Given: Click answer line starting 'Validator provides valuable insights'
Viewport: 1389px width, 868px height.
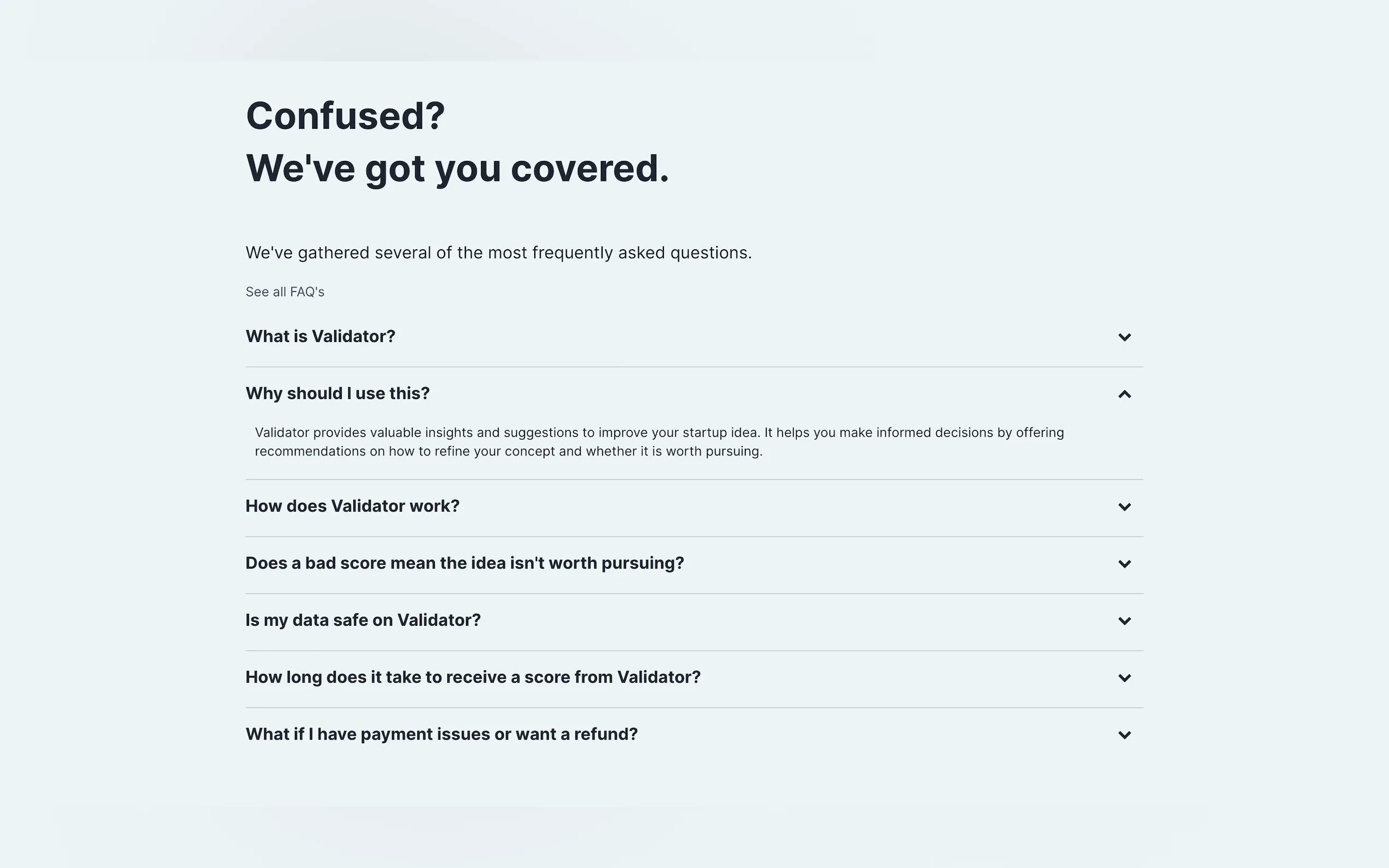Looking at the screenshot, I should pos(658,432).
